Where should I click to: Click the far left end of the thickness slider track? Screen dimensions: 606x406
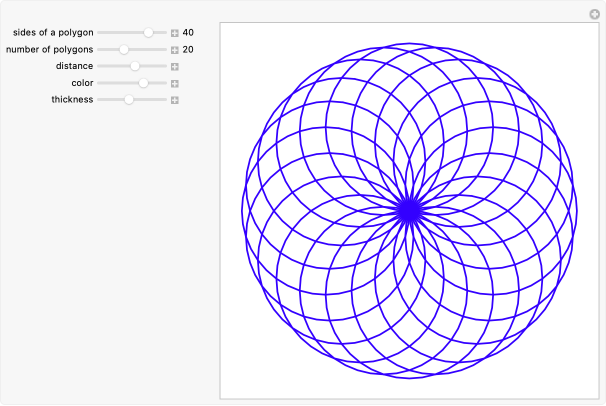[x=99, y=99]
